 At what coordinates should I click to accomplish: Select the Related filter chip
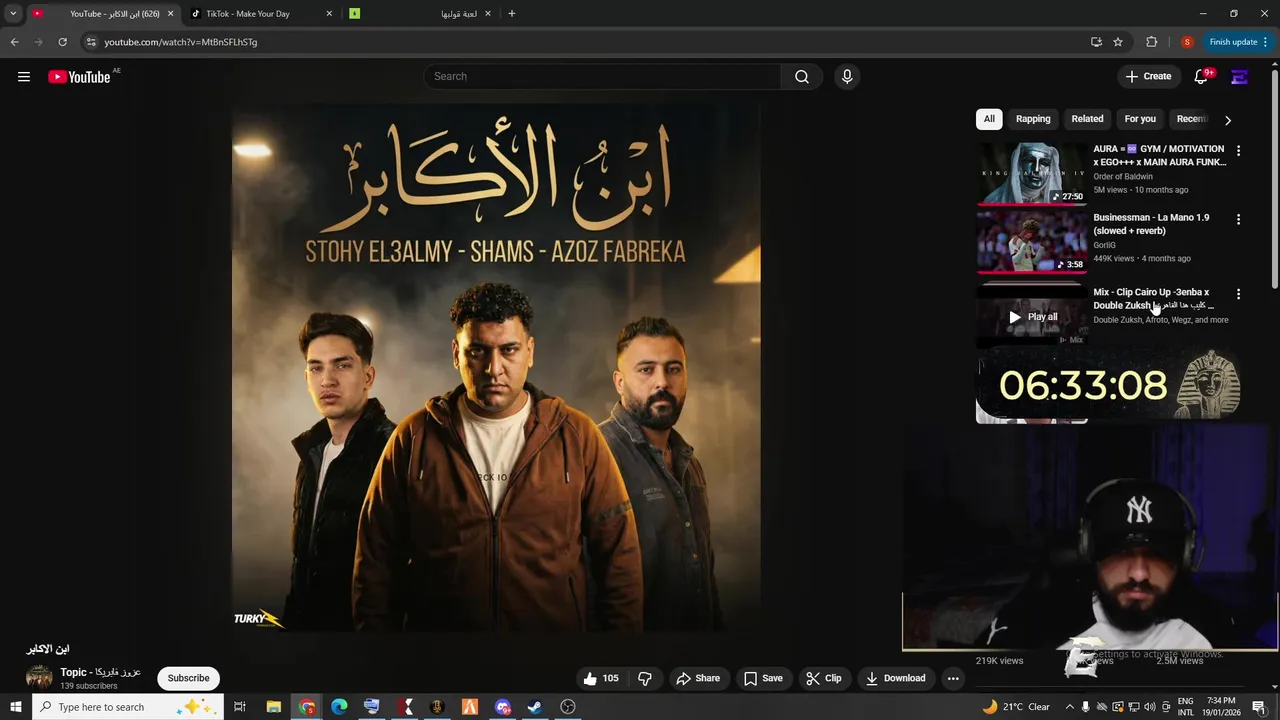(x=1087, y=119)
